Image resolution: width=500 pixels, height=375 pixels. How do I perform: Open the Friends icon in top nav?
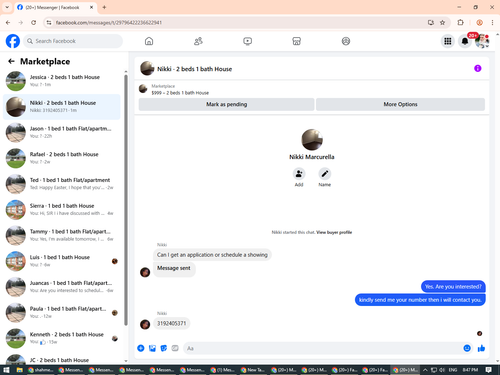click(x=198, y=41)
